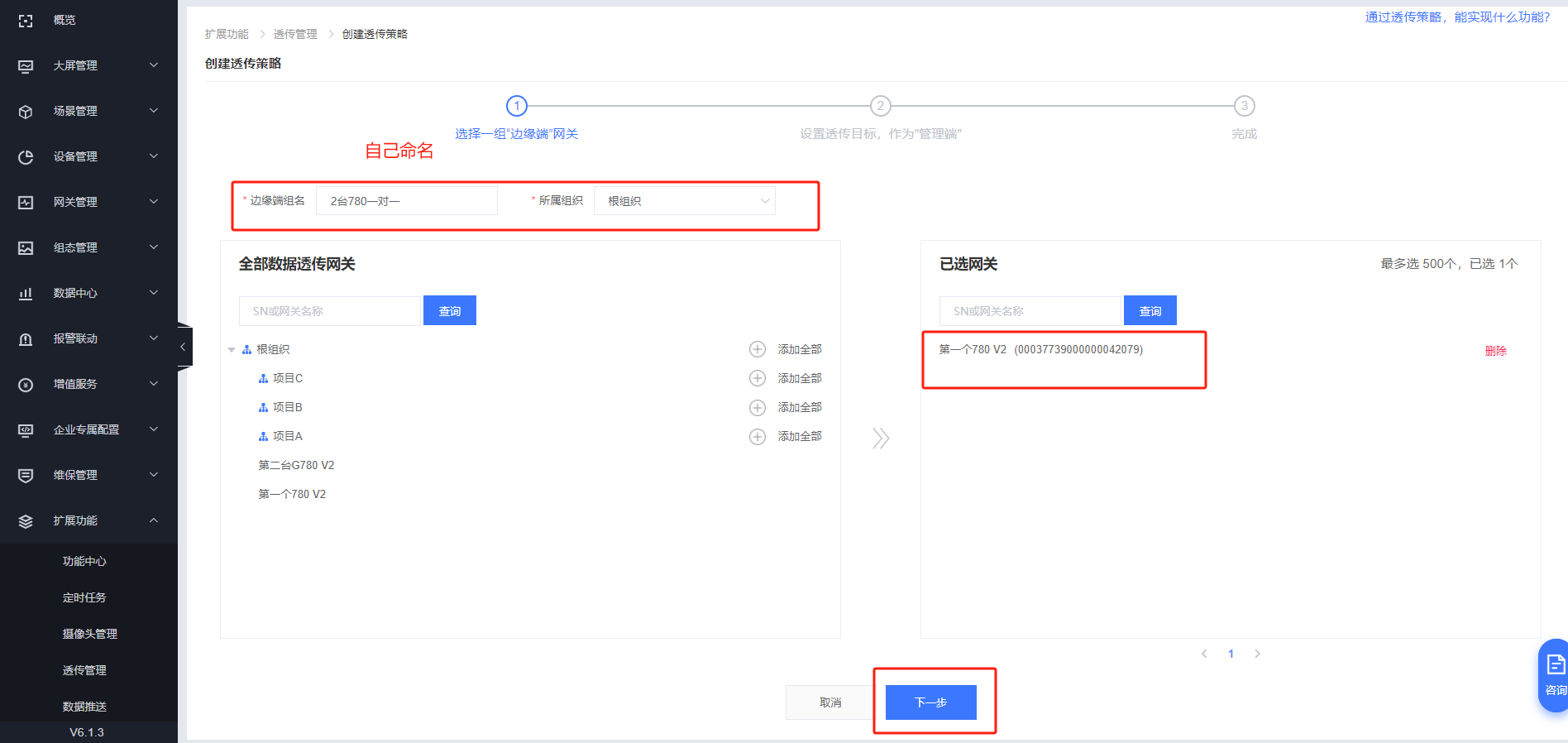Open 透传管理 in the sidebar submenu
1568x743 pixels.
click(x=84, y=670)
